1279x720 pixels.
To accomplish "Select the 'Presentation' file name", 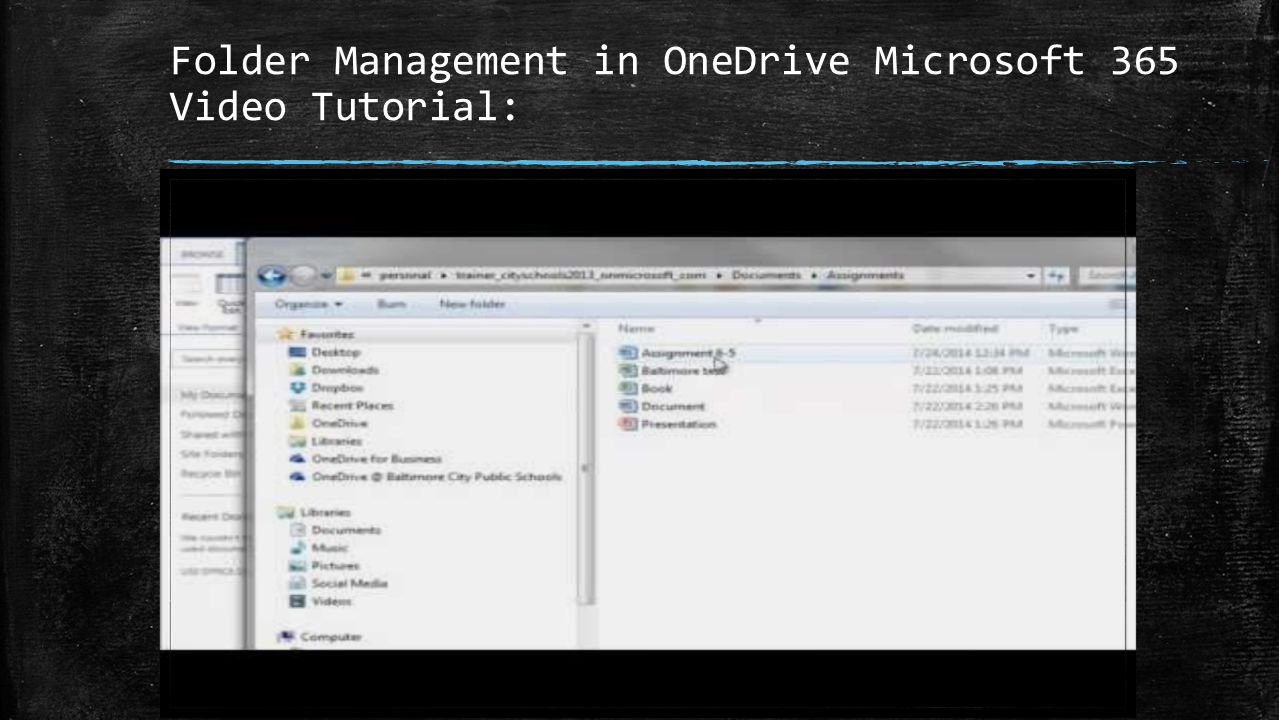I will coord(679,424).
